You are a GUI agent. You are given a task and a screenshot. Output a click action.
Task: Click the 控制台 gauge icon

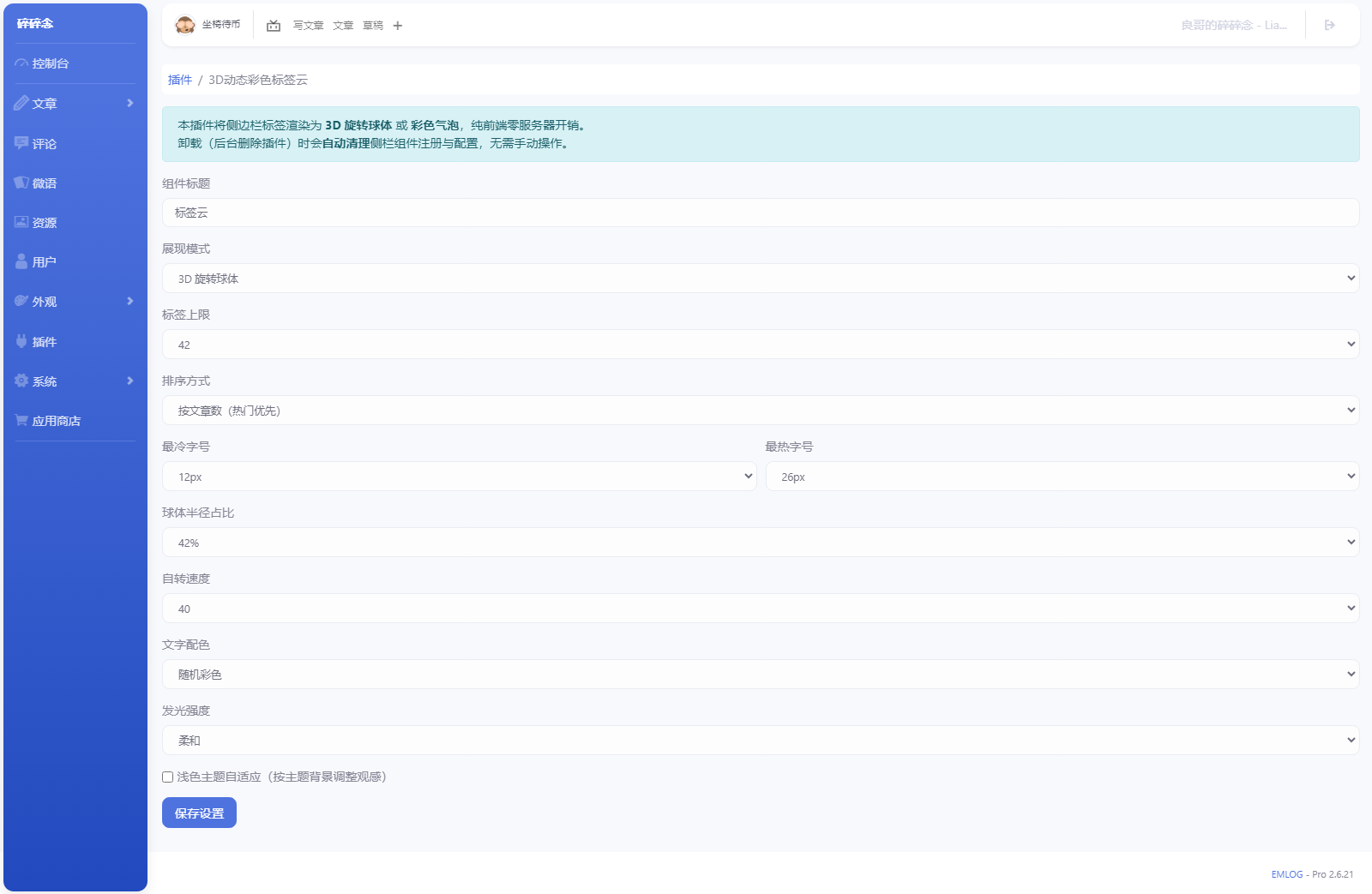tap(21, 63)
